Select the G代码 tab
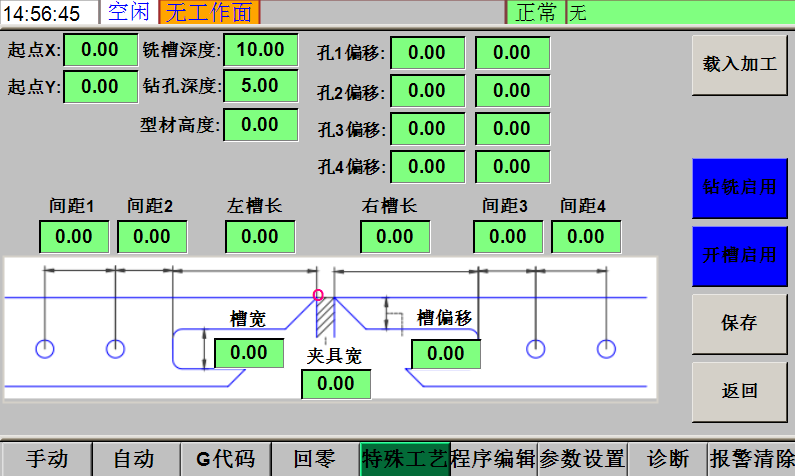795x476 pixels. coord(225,459)
